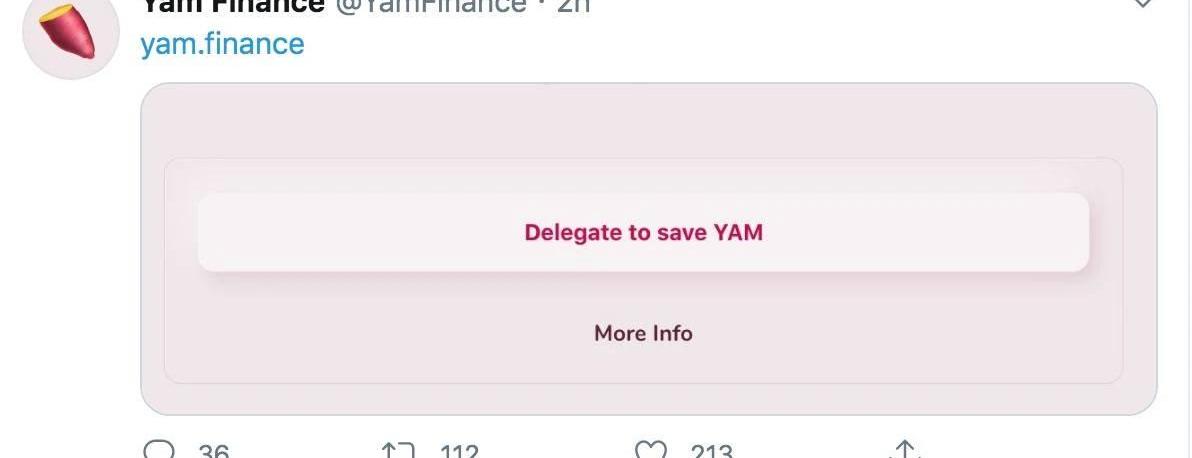Viewport: 1192px width, 458px height.
Task: Open the Yam Finance display name profile
Action: click(x=233, y=7)
